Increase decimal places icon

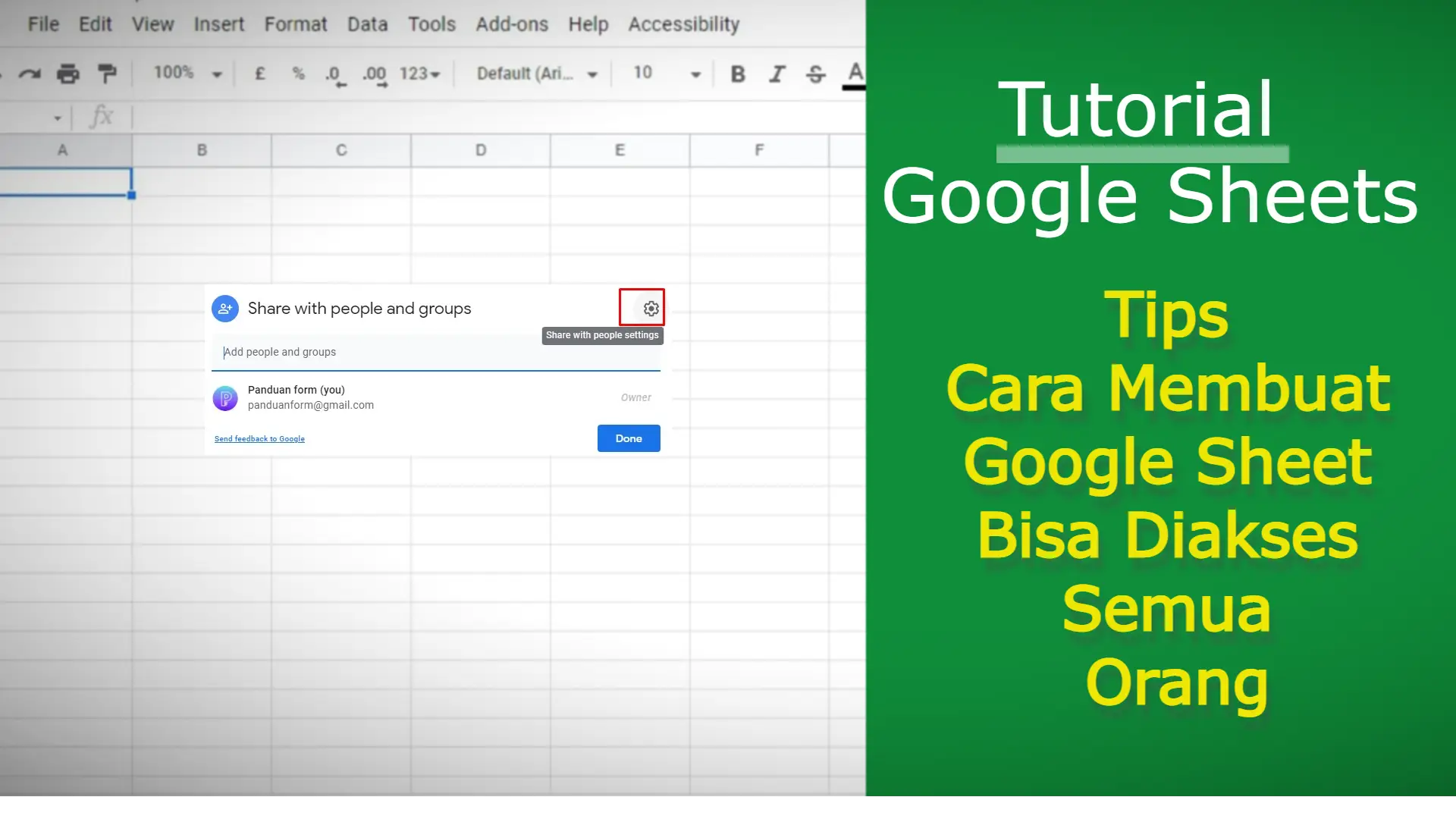[x=375, y=75]
